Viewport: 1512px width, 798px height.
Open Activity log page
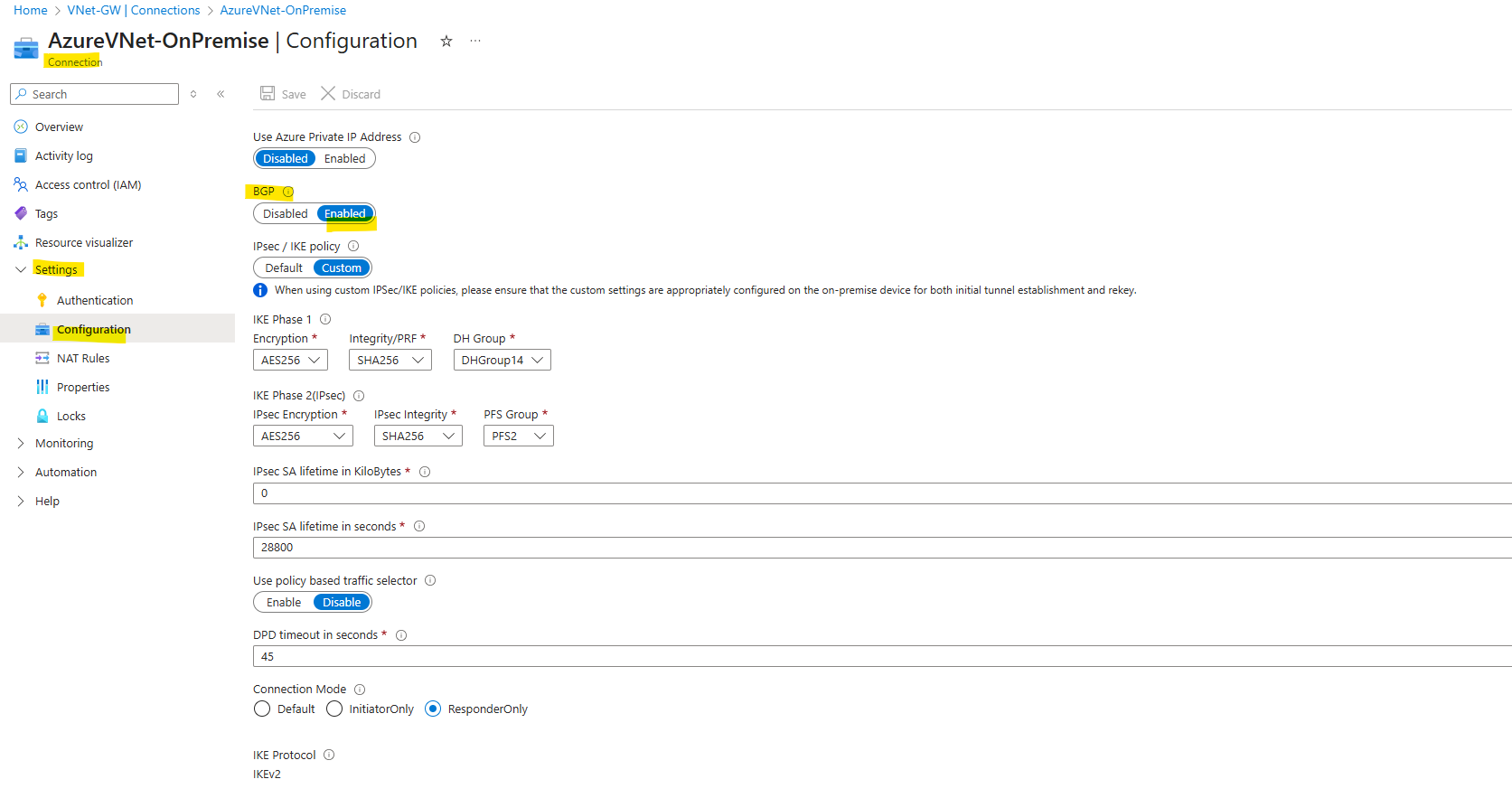[64, 155]
